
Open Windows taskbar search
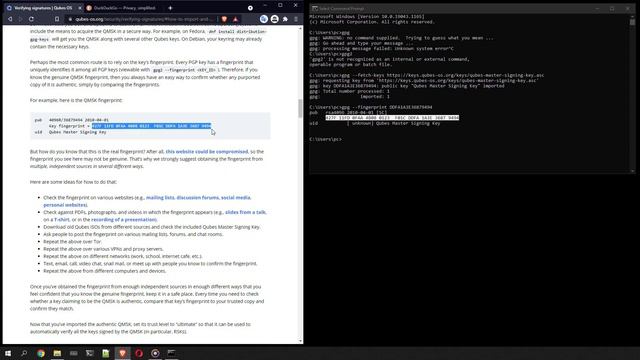coord(24,353)
